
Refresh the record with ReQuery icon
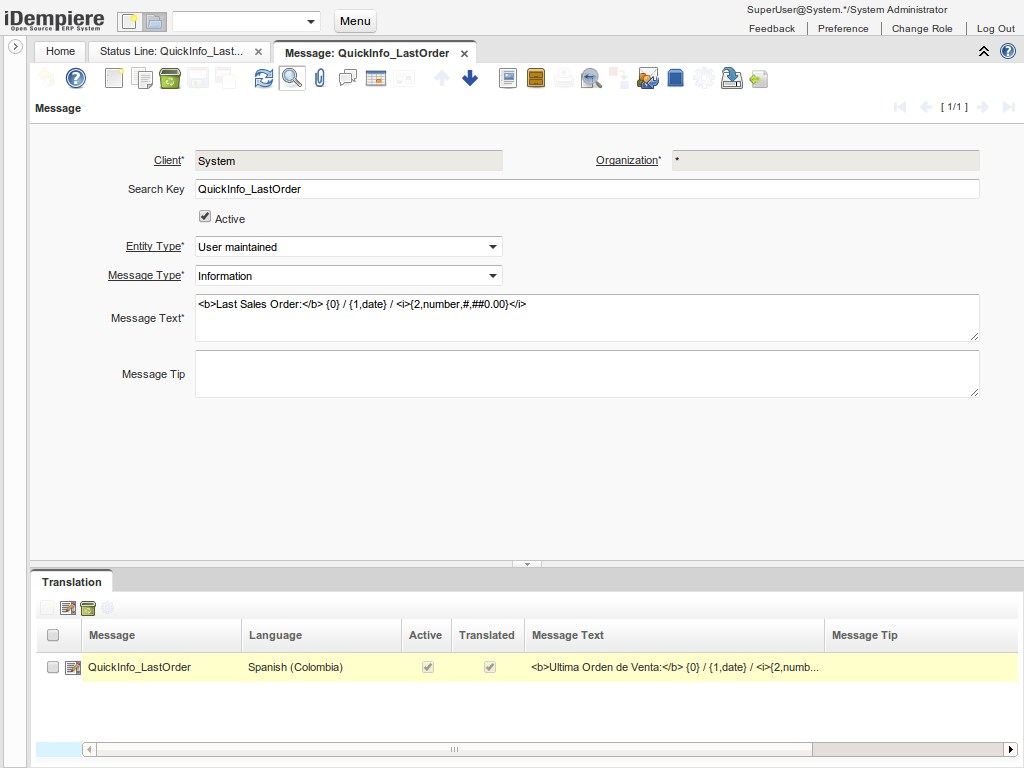pos(263,78)
